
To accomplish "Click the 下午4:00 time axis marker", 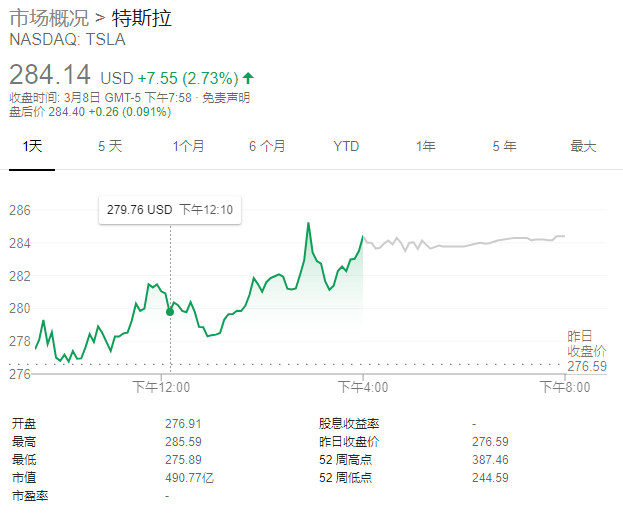I will [363, 386].
